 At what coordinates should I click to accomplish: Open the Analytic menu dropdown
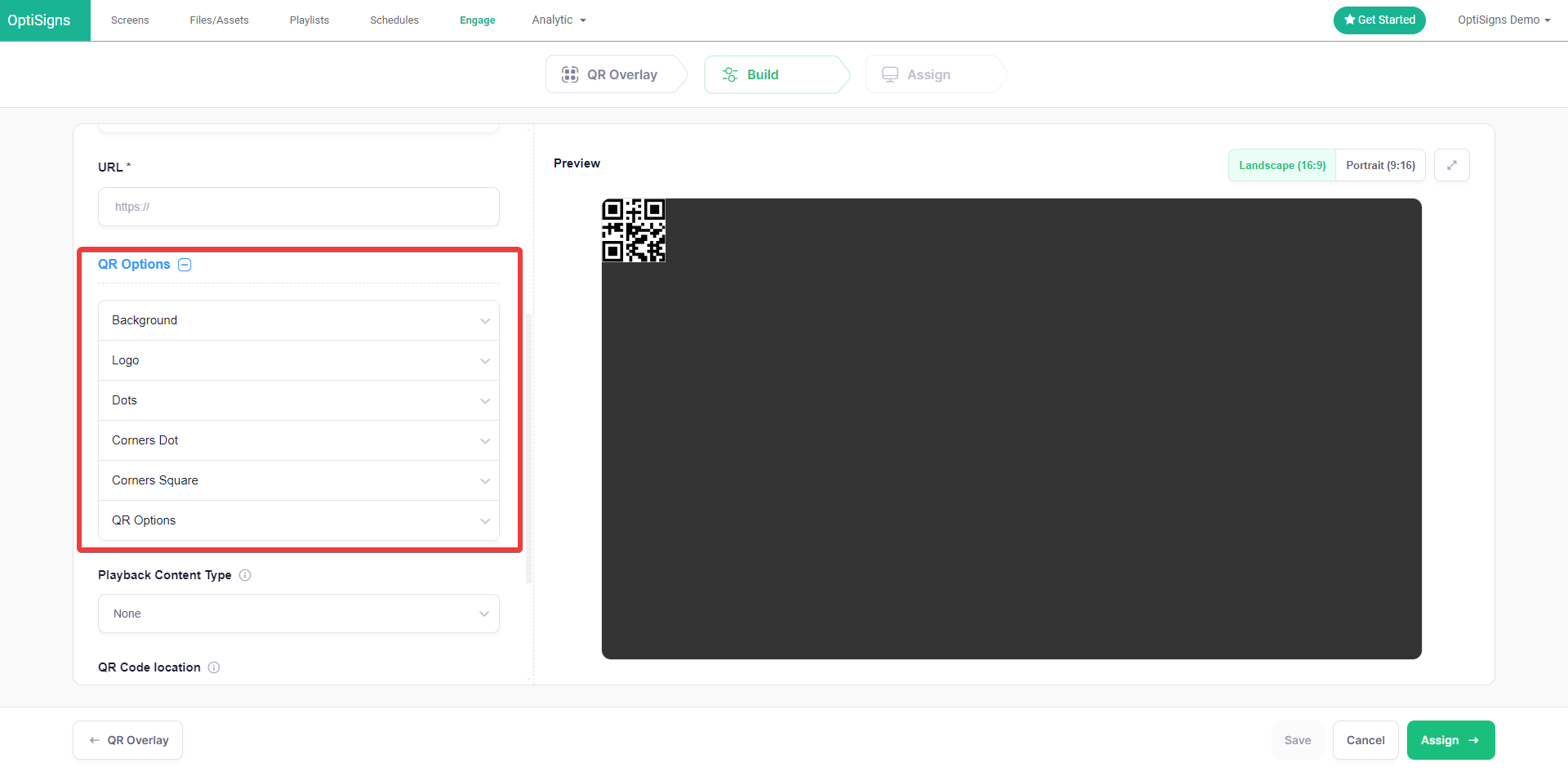coord(559,20)
